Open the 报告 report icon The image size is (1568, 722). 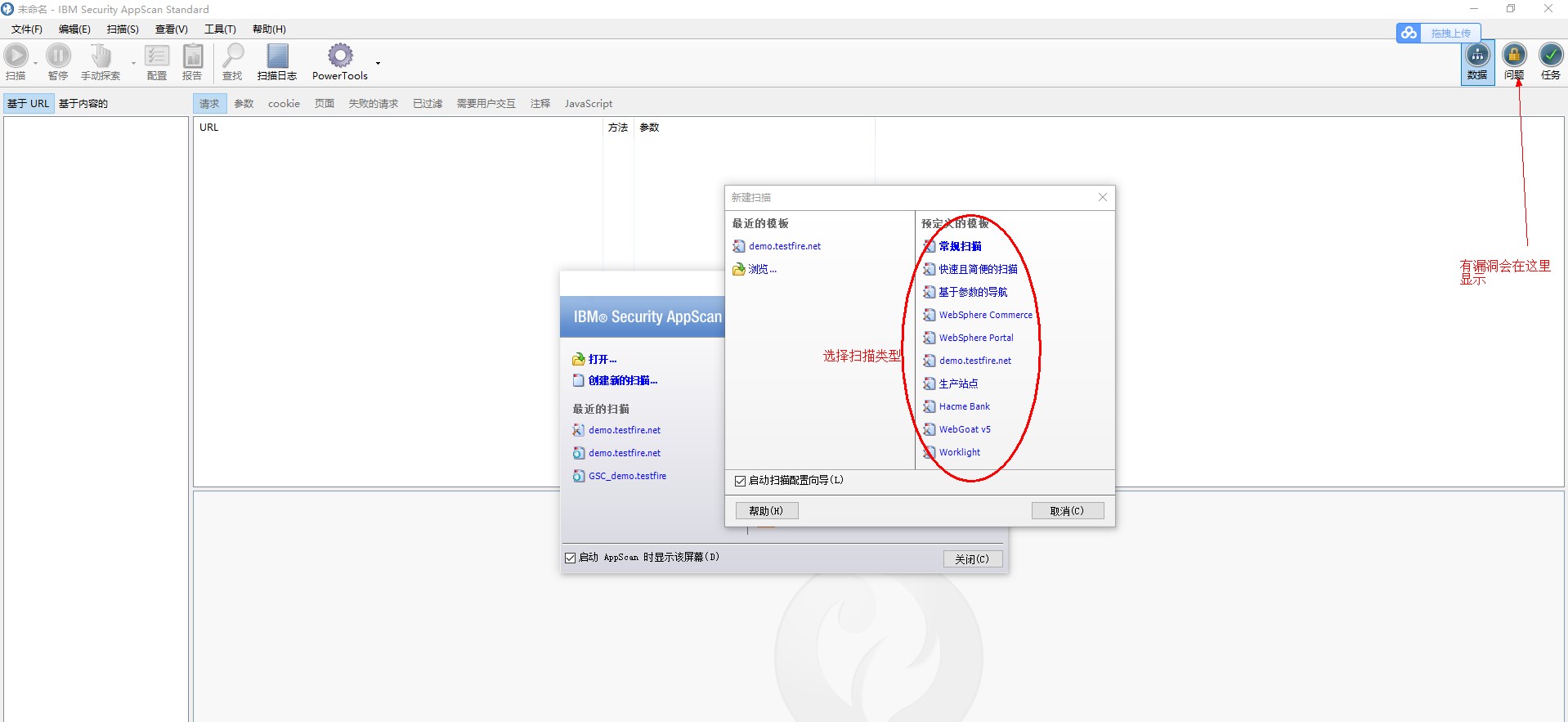pos(193,56)
